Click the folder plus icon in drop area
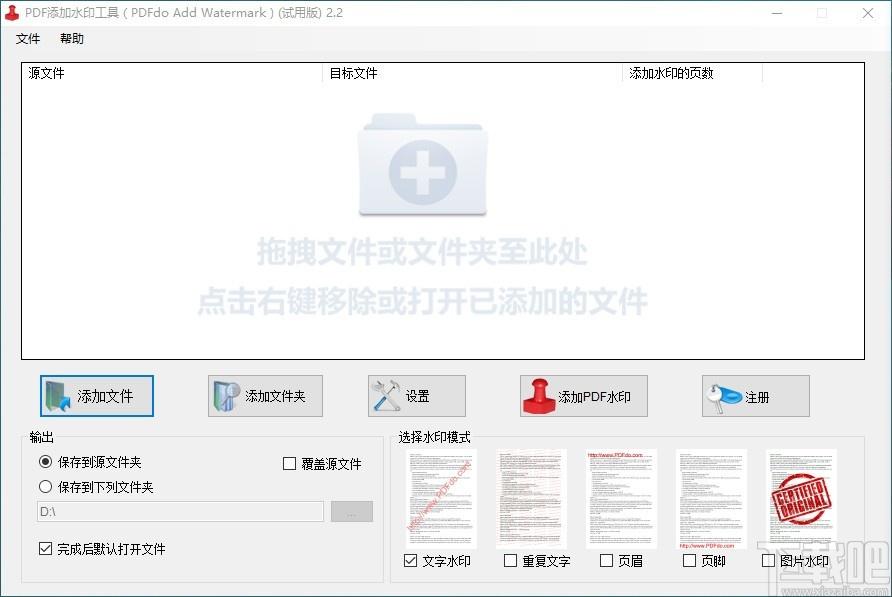The image size is (892, 597). [422, 164]
